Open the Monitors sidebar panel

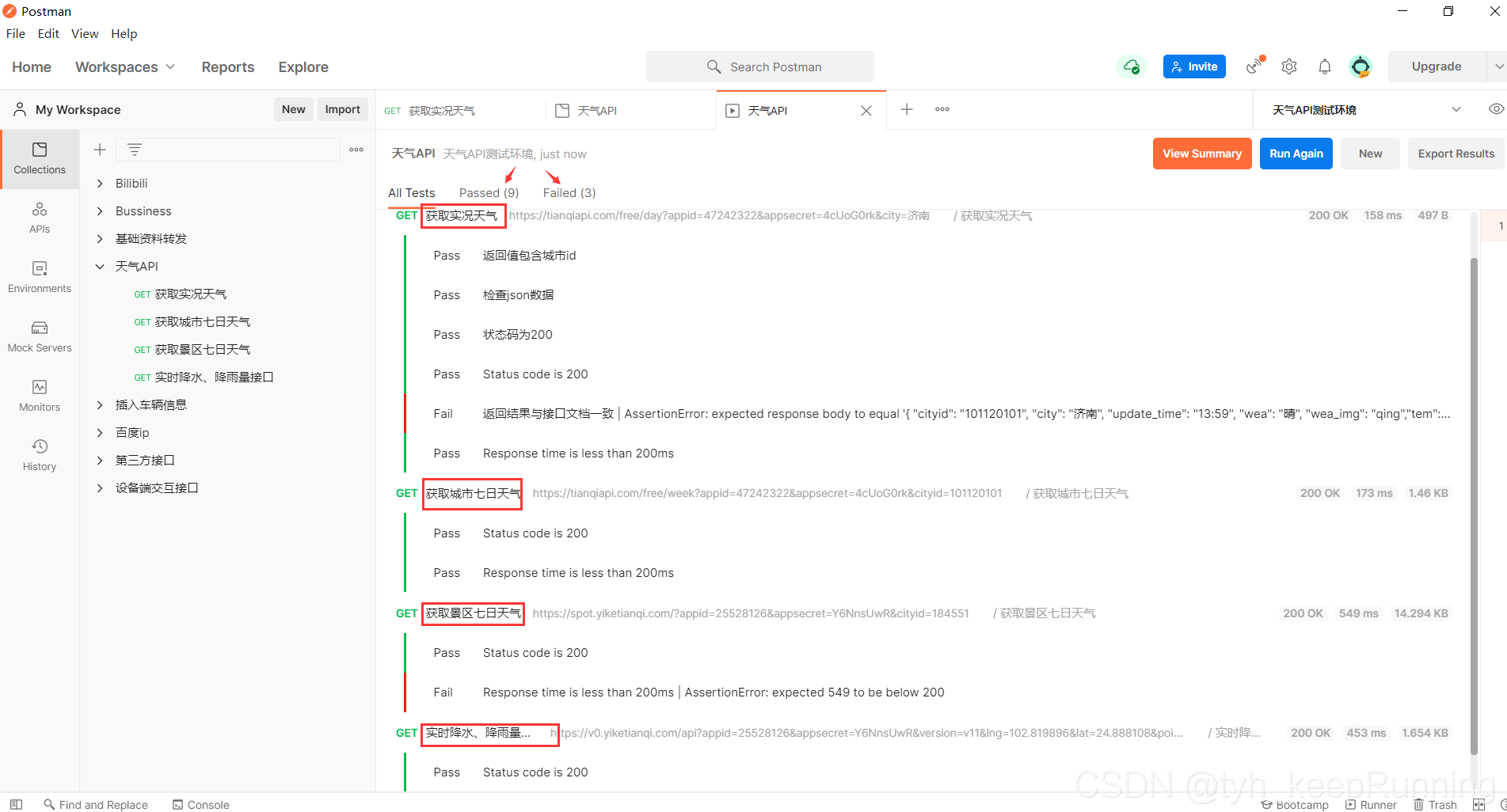[x=40, y=397]
